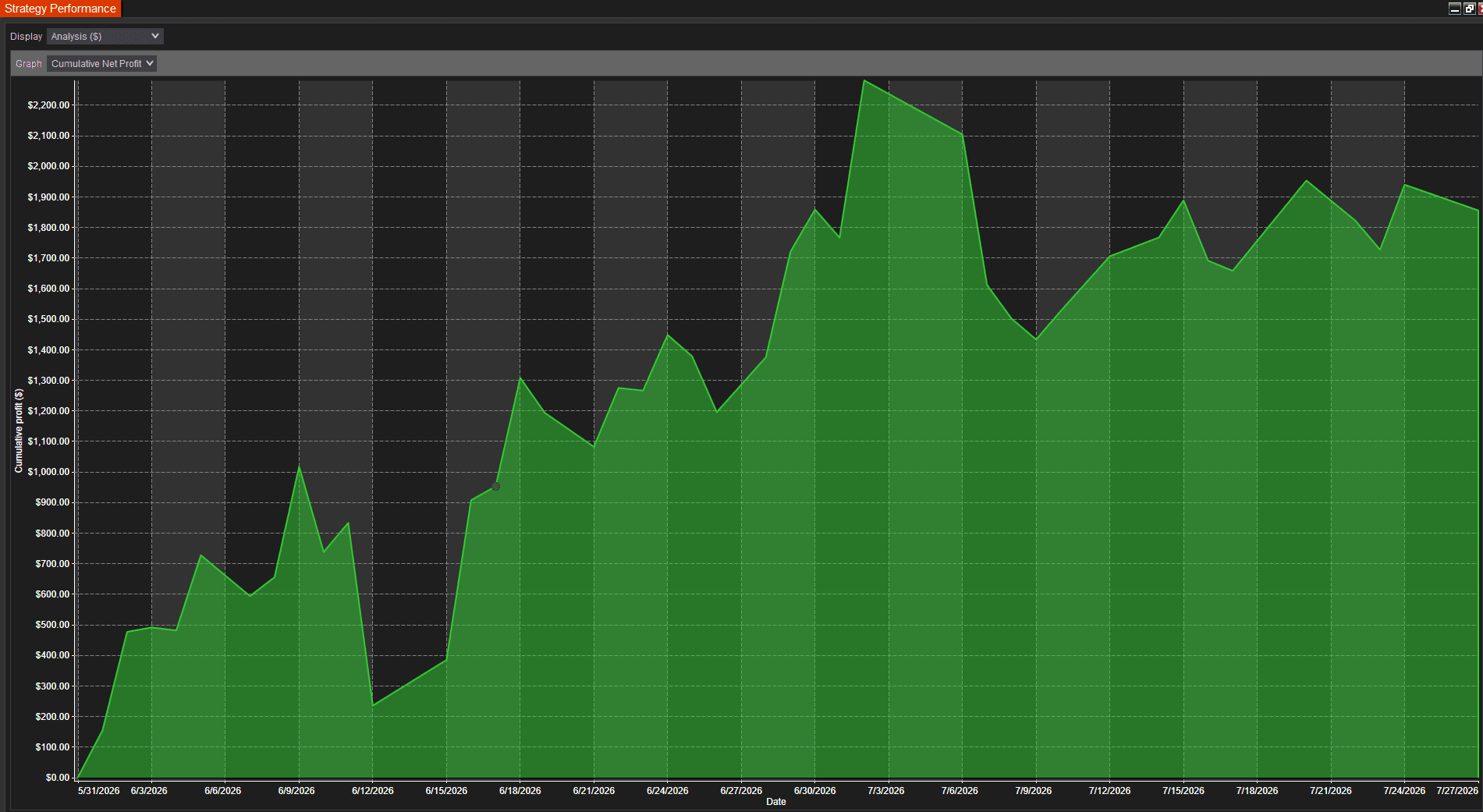The height and width of the screenshot is (812, 1483).
Task: Click the $600.00 y-axis label
Action: (52, 594)
